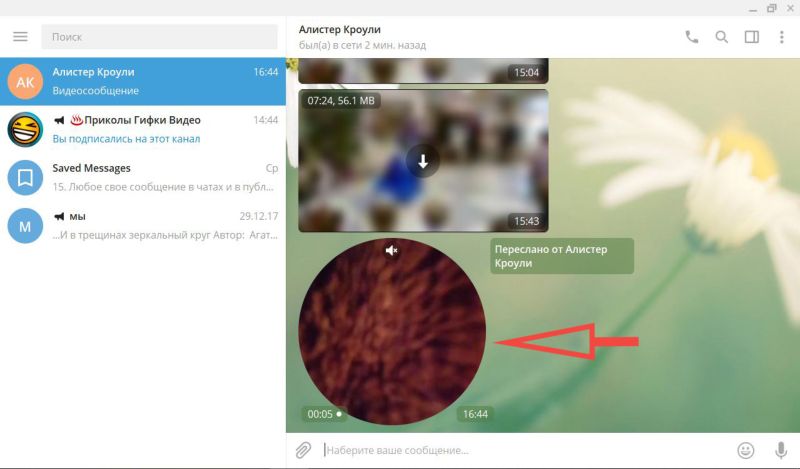Open search in chat with magnifier icon
The width and height of the screenshot is (800, 469).
click(x=721, y=37)
